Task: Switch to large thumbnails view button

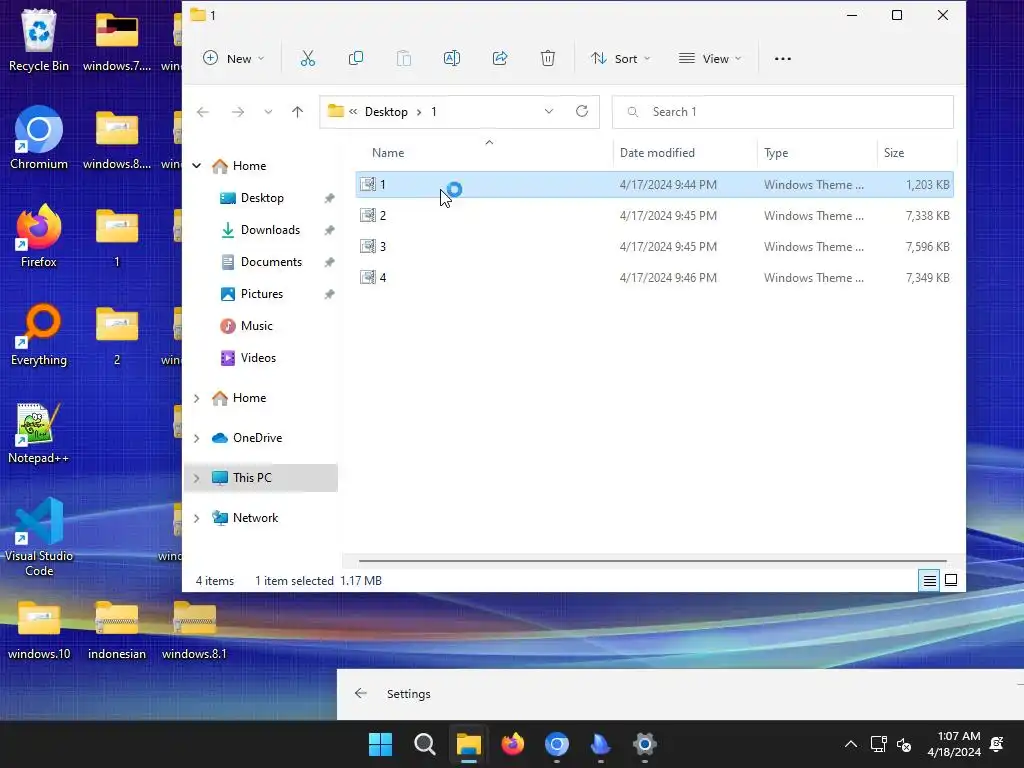Action: 951,580
